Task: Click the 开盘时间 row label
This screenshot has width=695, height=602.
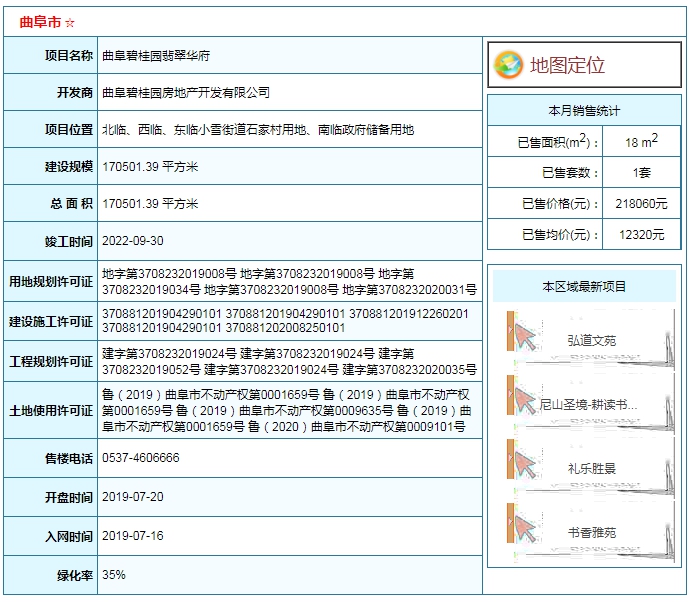Action: pyautogui.click(x=69, y=497)
